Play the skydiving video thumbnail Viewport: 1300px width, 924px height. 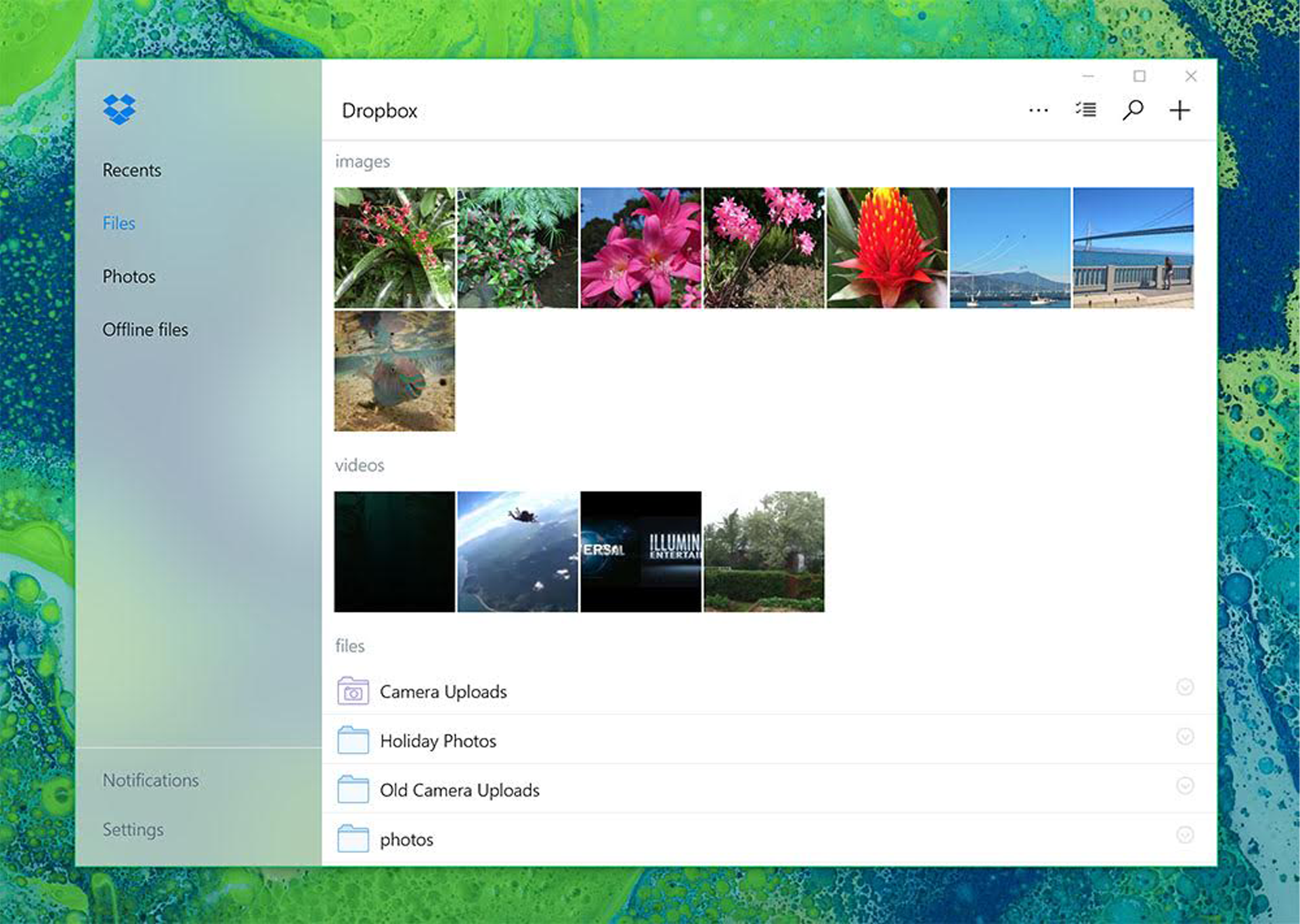coord(518,552)
